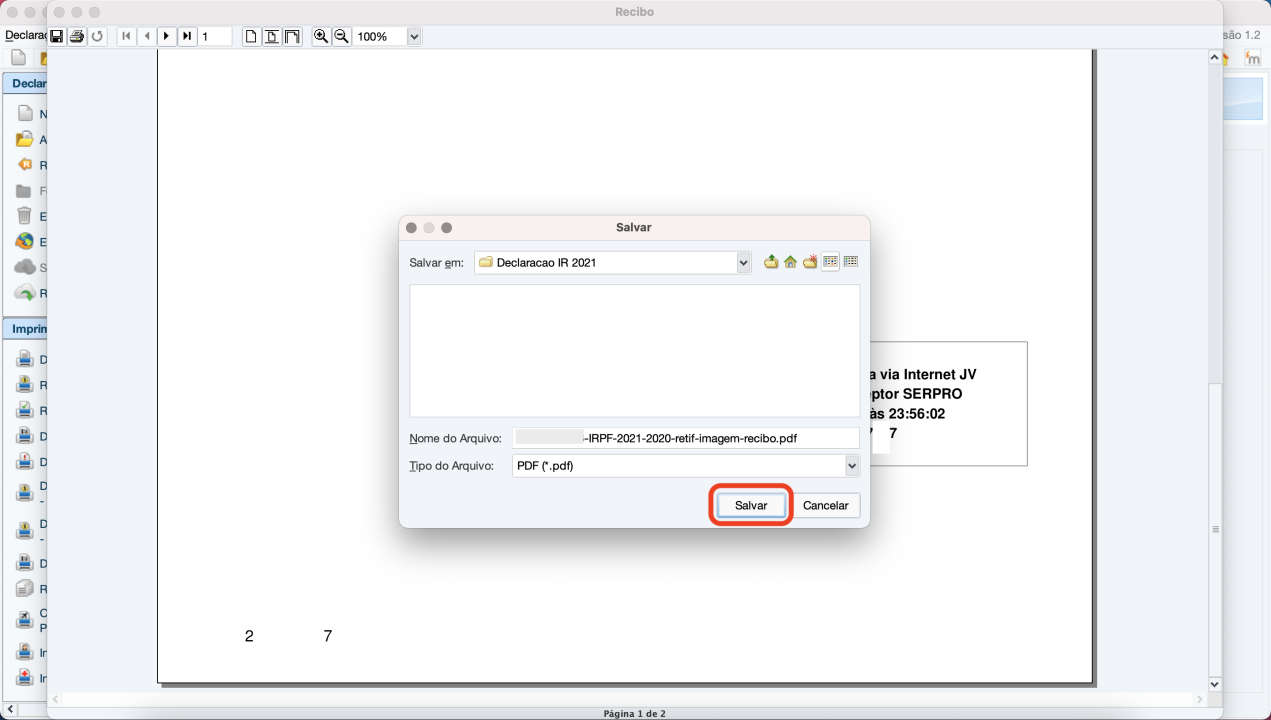Click Cancelar to dismiss the save dialog
1271x720 pixels.
coord(825,505)
